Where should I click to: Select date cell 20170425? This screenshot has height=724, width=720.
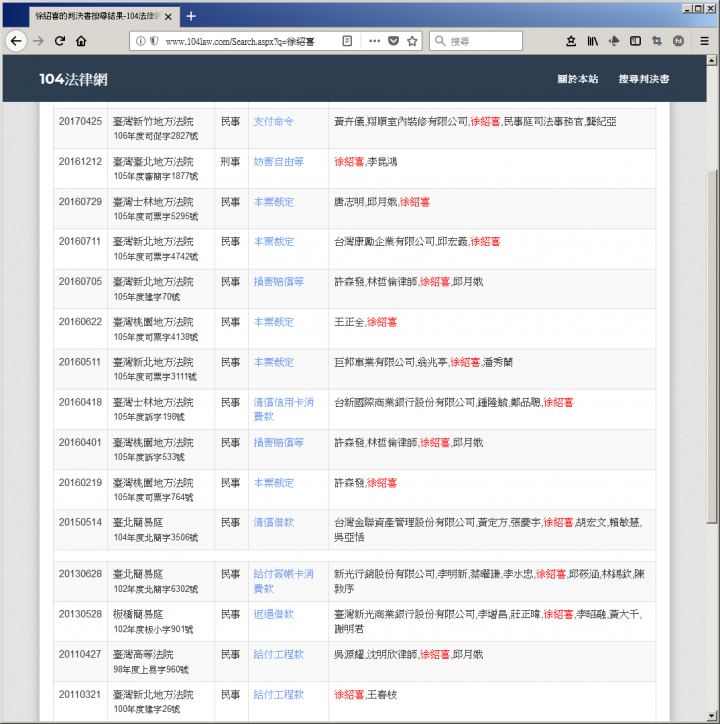tap(80, 121)
